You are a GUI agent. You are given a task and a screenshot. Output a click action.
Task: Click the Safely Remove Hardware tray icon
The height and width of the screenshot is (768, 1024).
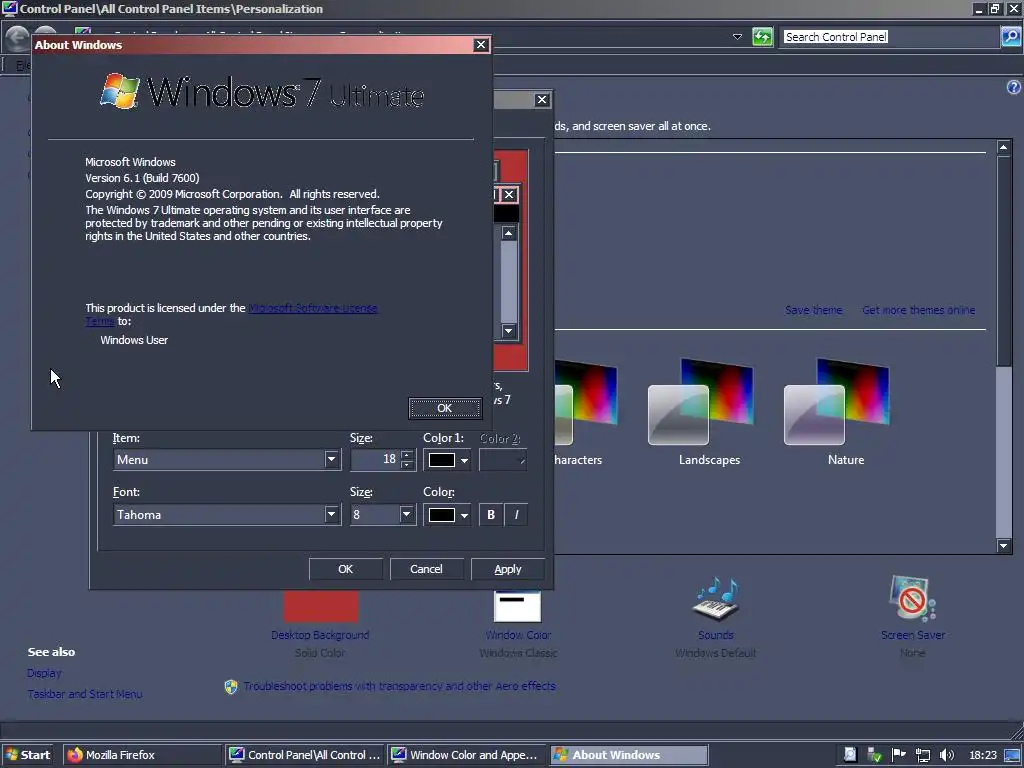874,755
